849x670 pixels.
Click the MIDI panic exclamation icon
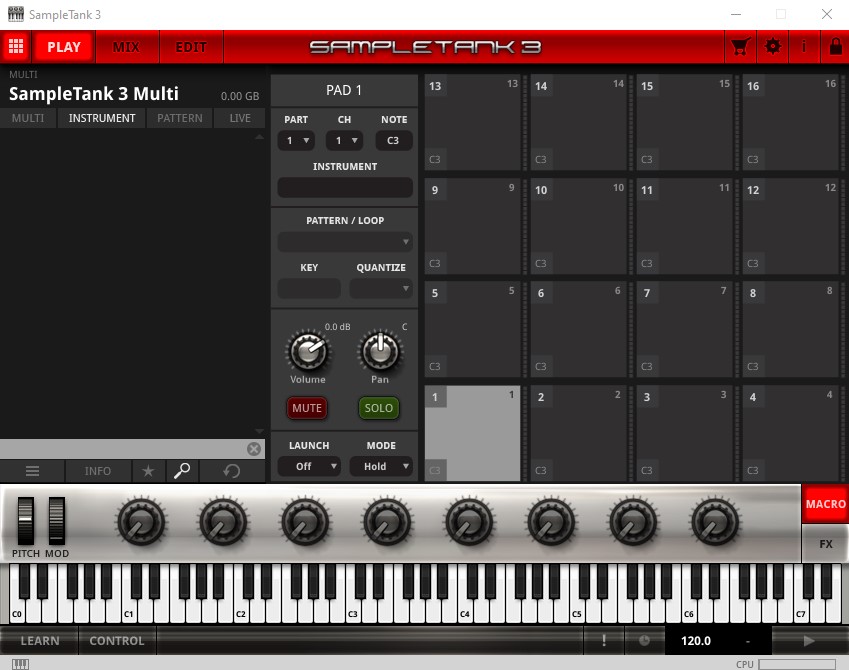(x=604, y=641)
